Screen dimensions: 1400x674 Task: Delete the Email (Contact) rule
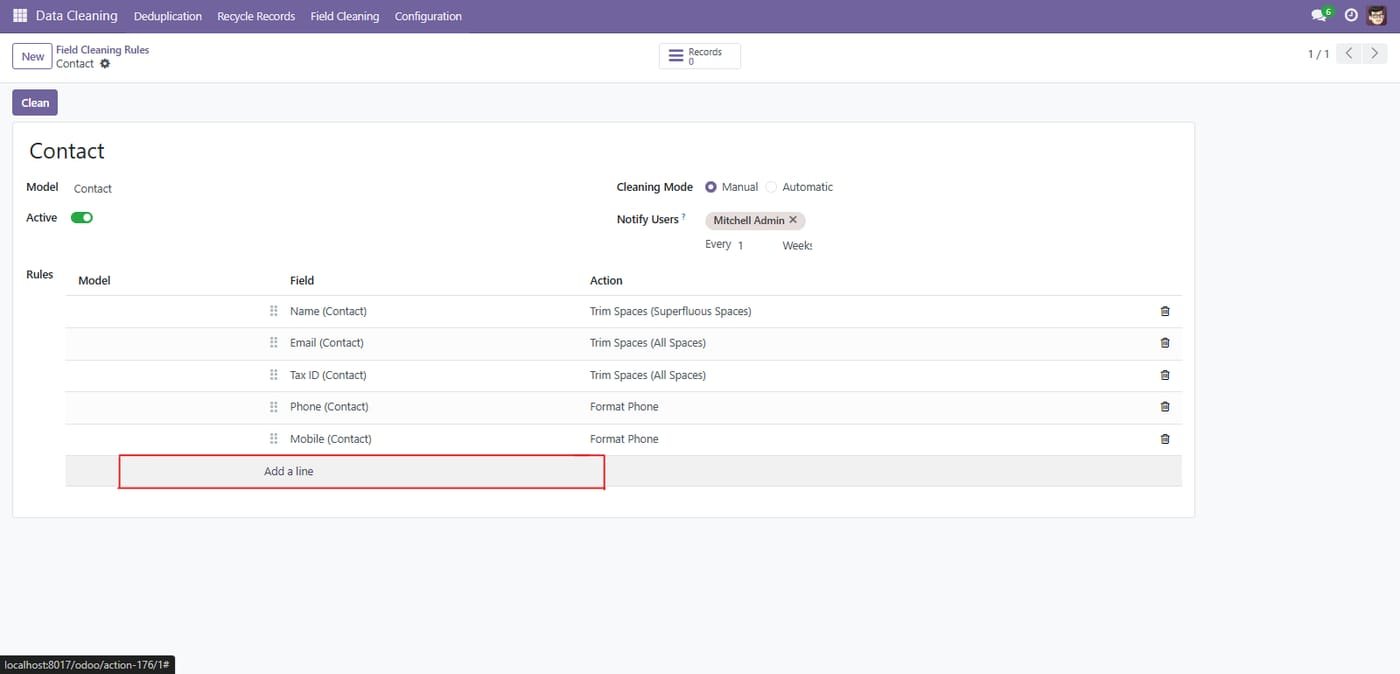point(1165,343)
